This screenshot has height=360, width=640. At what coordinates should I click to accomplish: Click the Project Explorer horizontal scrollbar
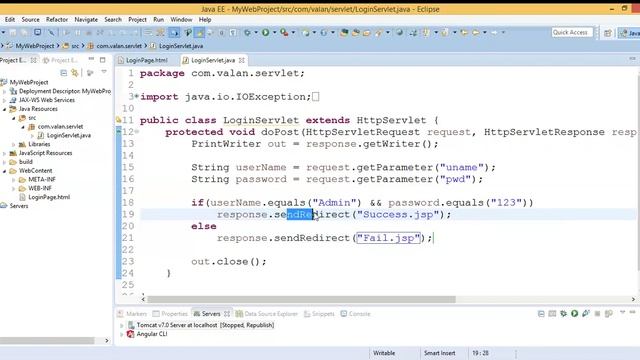[x=47, y=340]
